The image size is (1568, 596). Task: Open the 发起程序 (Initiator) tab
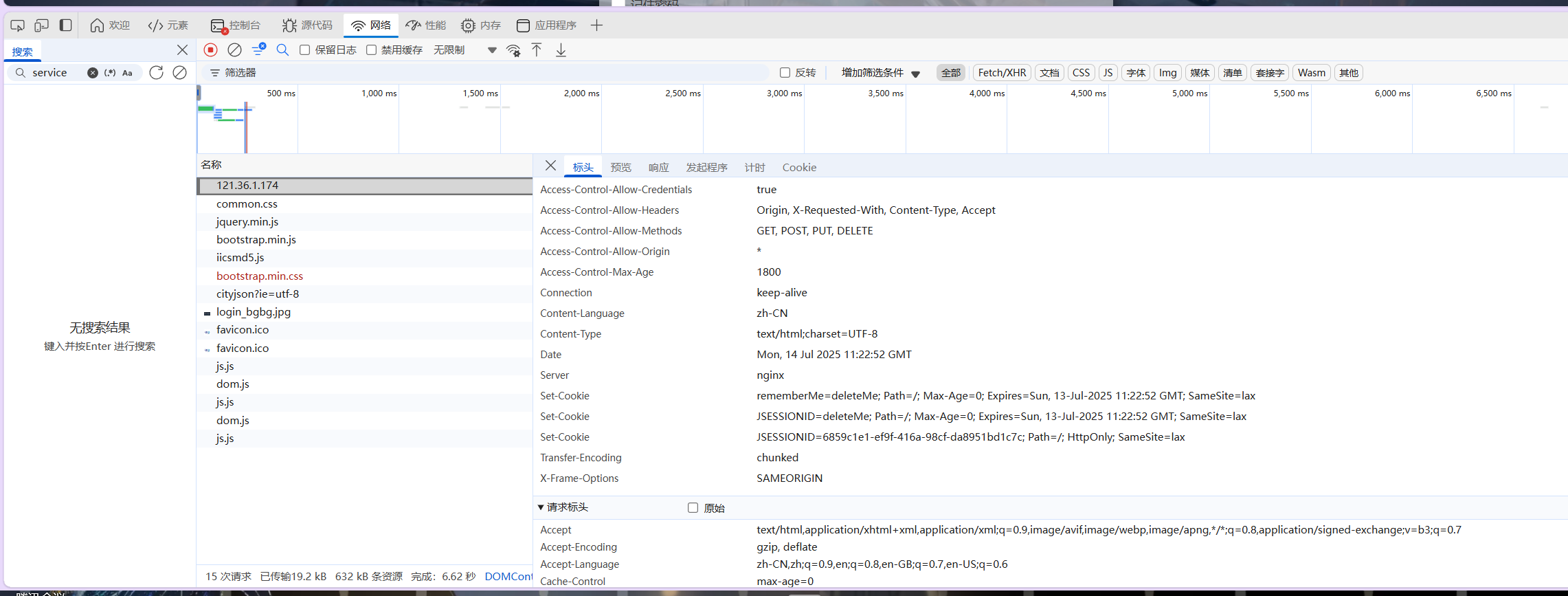706,168
